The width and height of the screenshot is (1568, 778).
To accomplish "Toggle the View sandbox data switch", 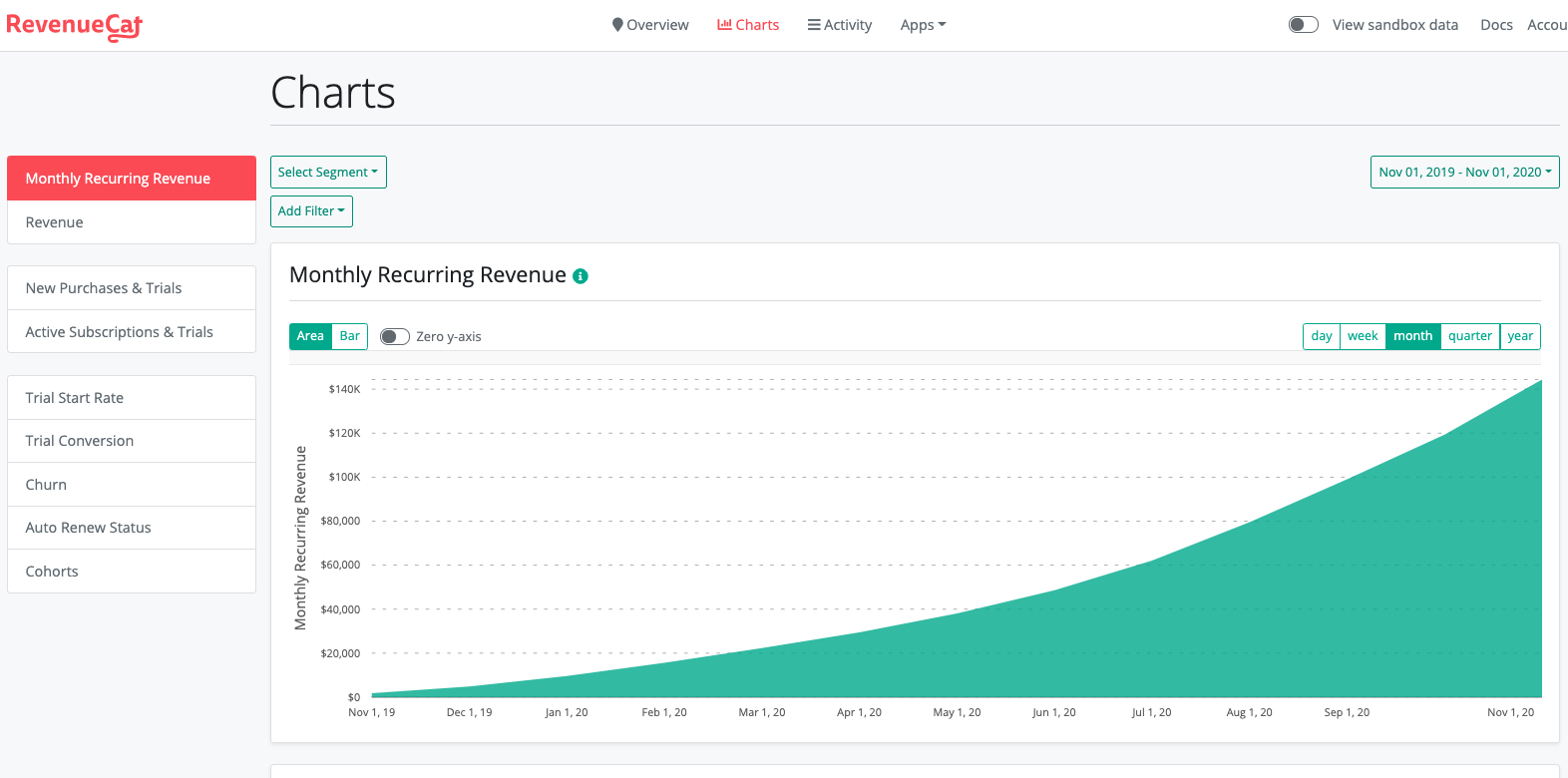I will click(x=1303, y=25).
